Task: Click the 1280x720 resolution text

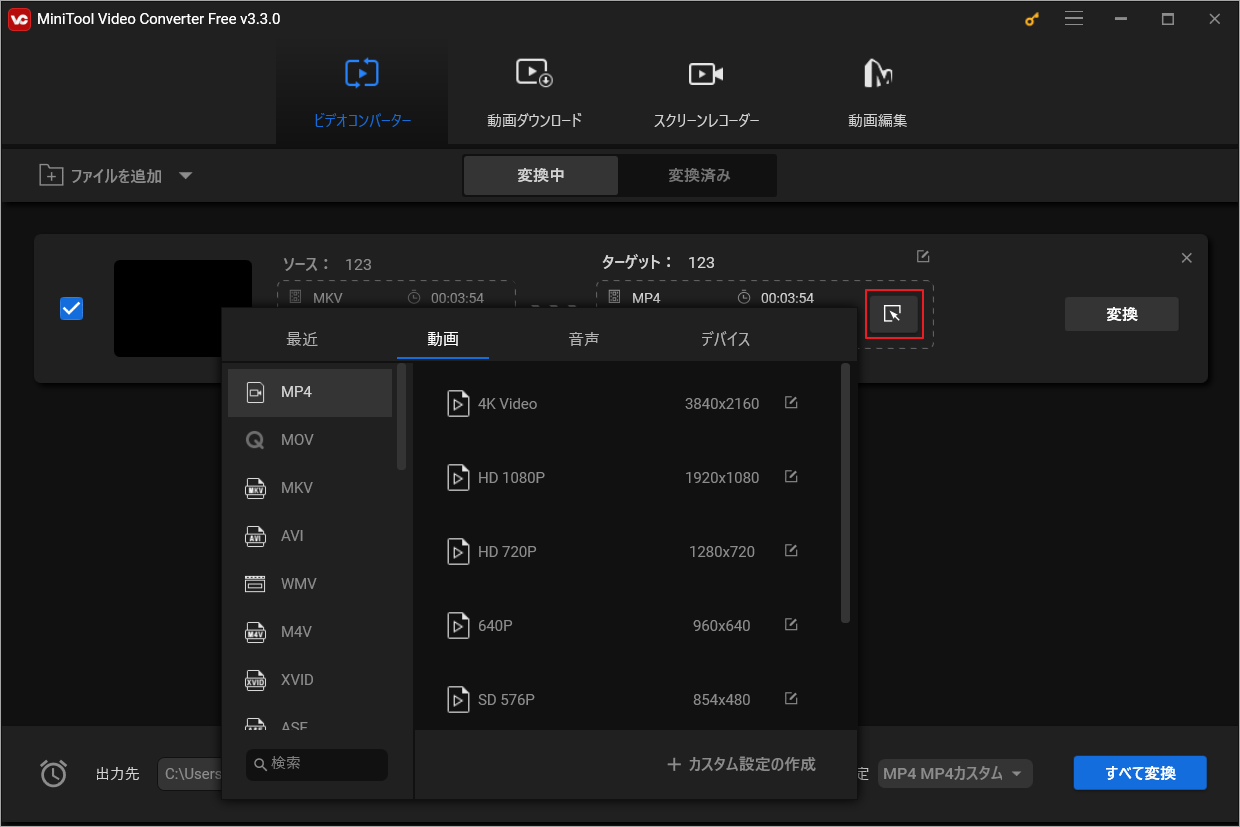Action: click(x=722, y=552)
